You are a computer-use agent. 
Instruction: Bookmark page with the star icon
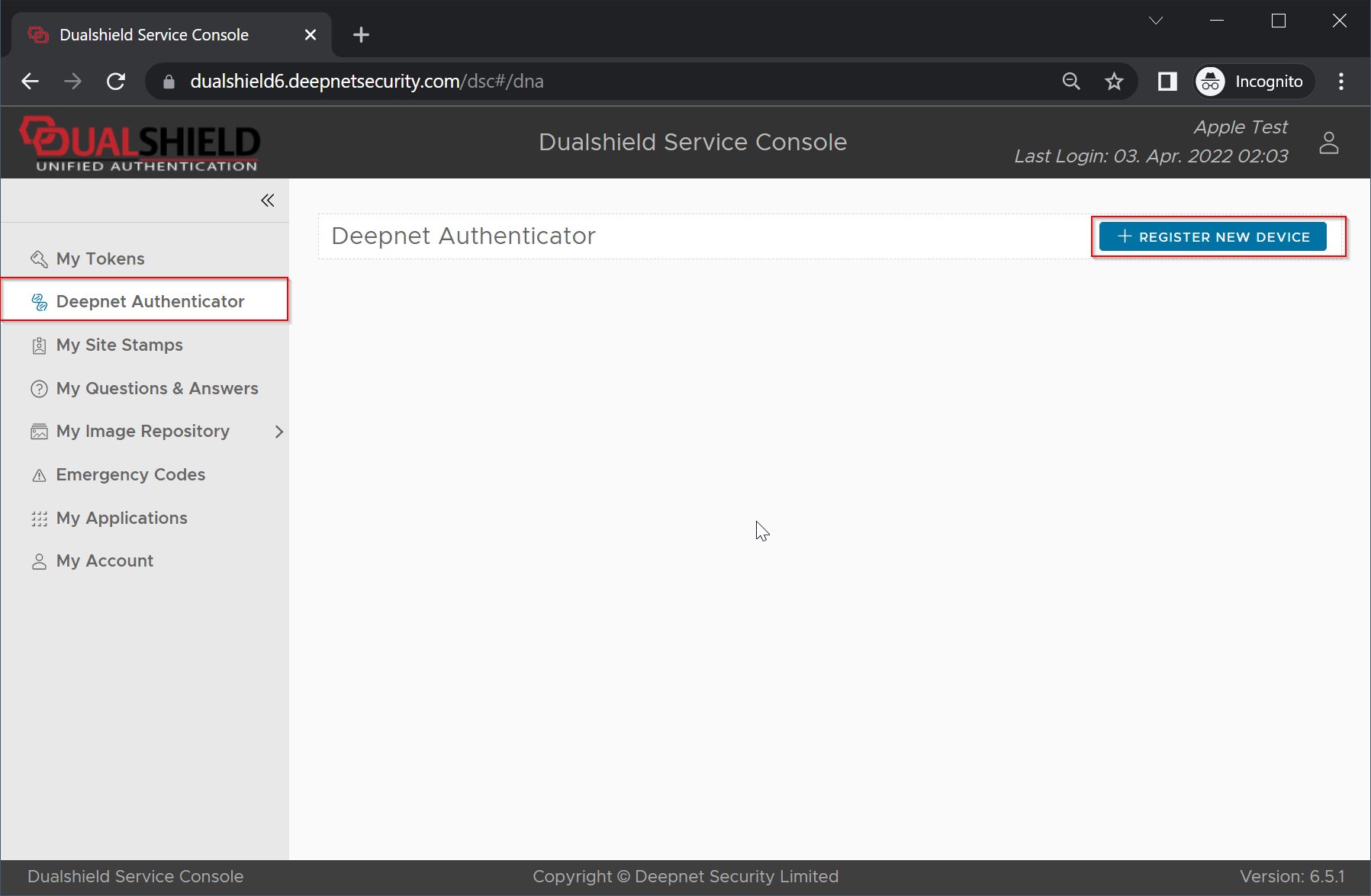(1114, 82)
